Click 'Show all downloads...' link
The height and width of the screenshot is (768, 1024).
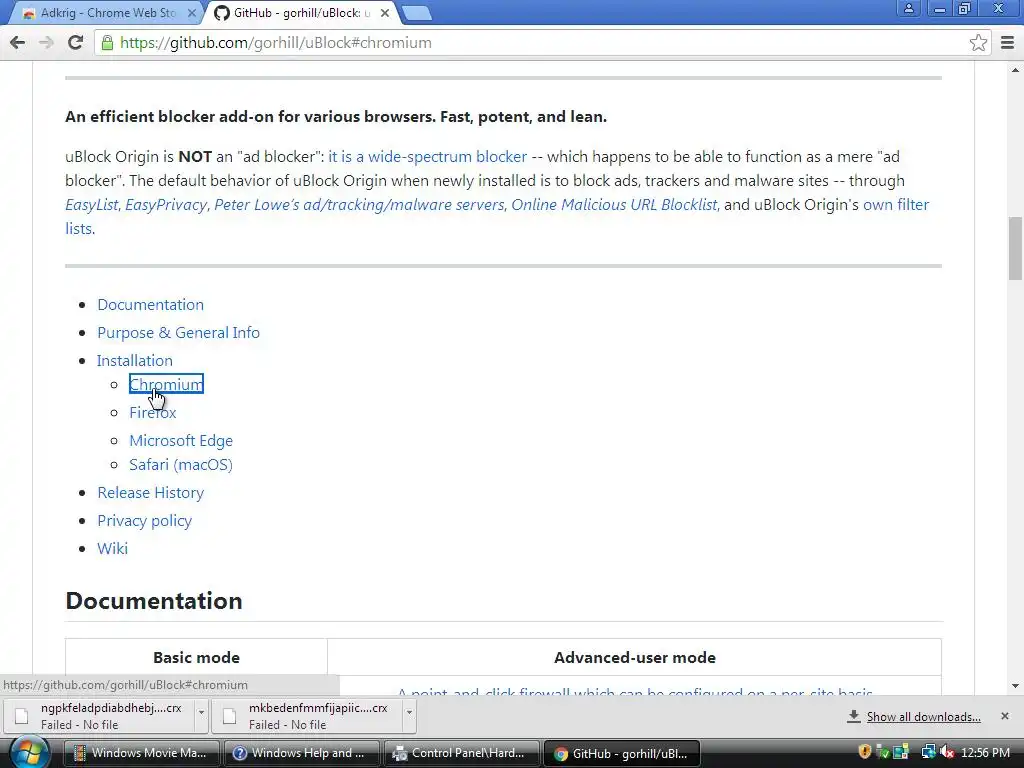923,717
